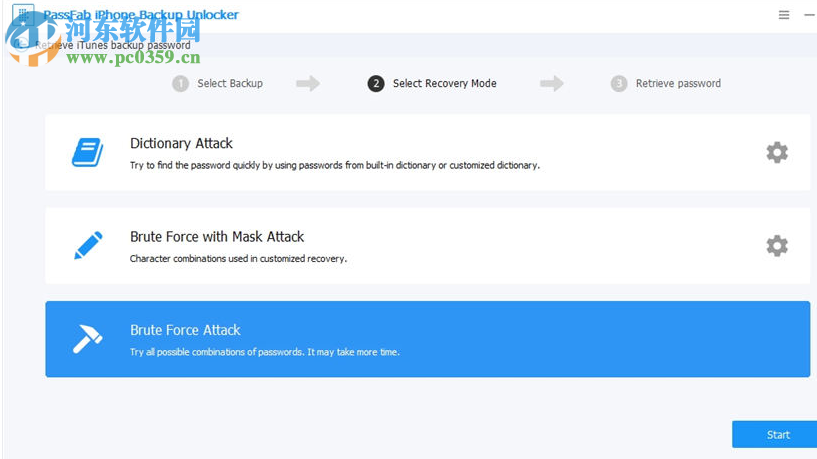
Task: Open Dictionary Attack settings gear
Action: (776, 152)
